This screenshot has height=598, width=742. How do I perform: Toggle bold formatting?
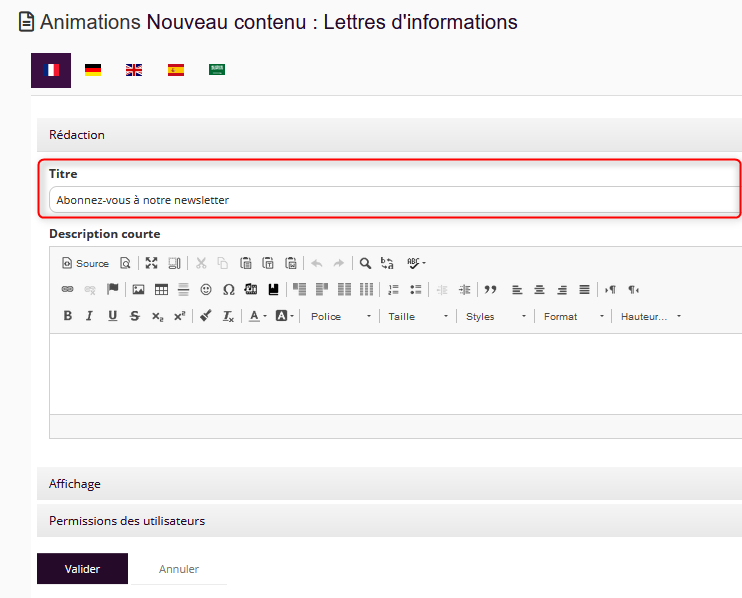(x=68, y=316)
